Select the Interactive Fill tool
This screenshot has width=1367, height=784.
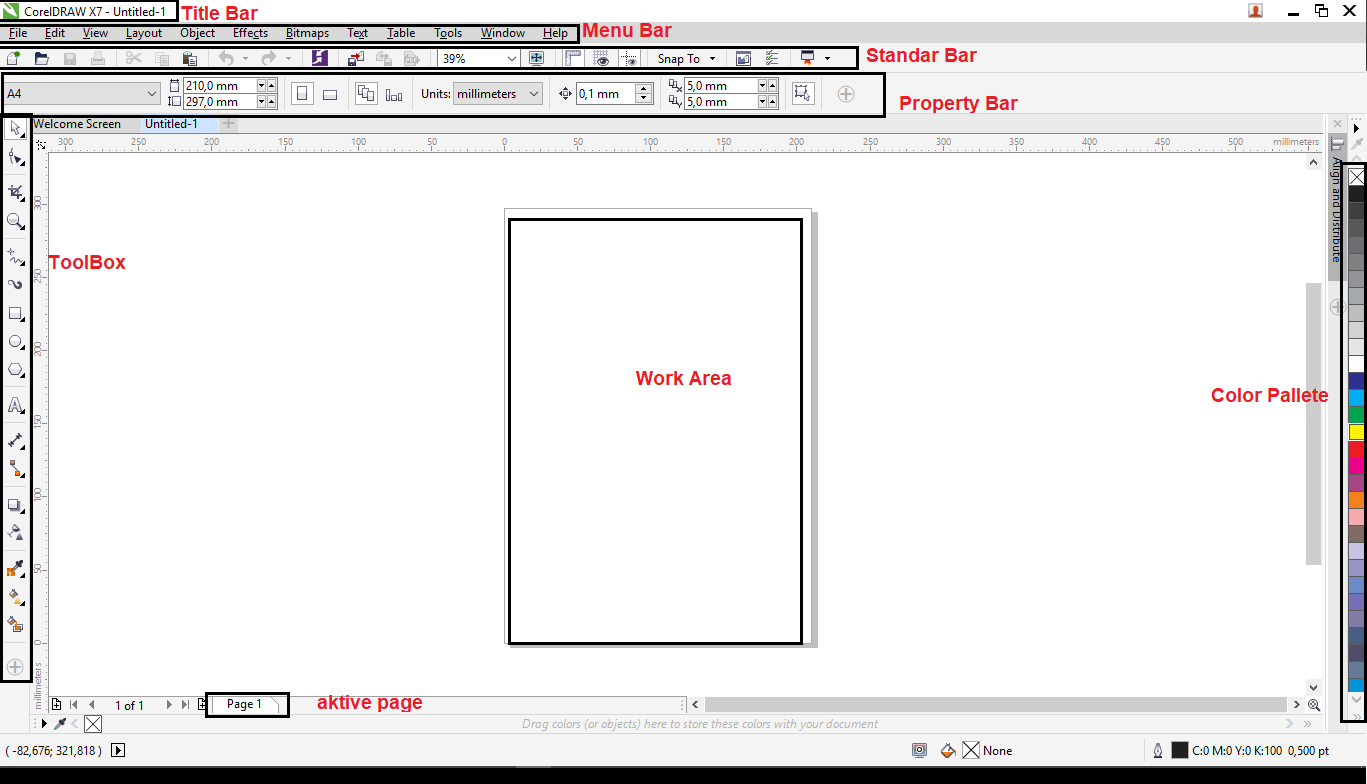[x=16, y=596]
